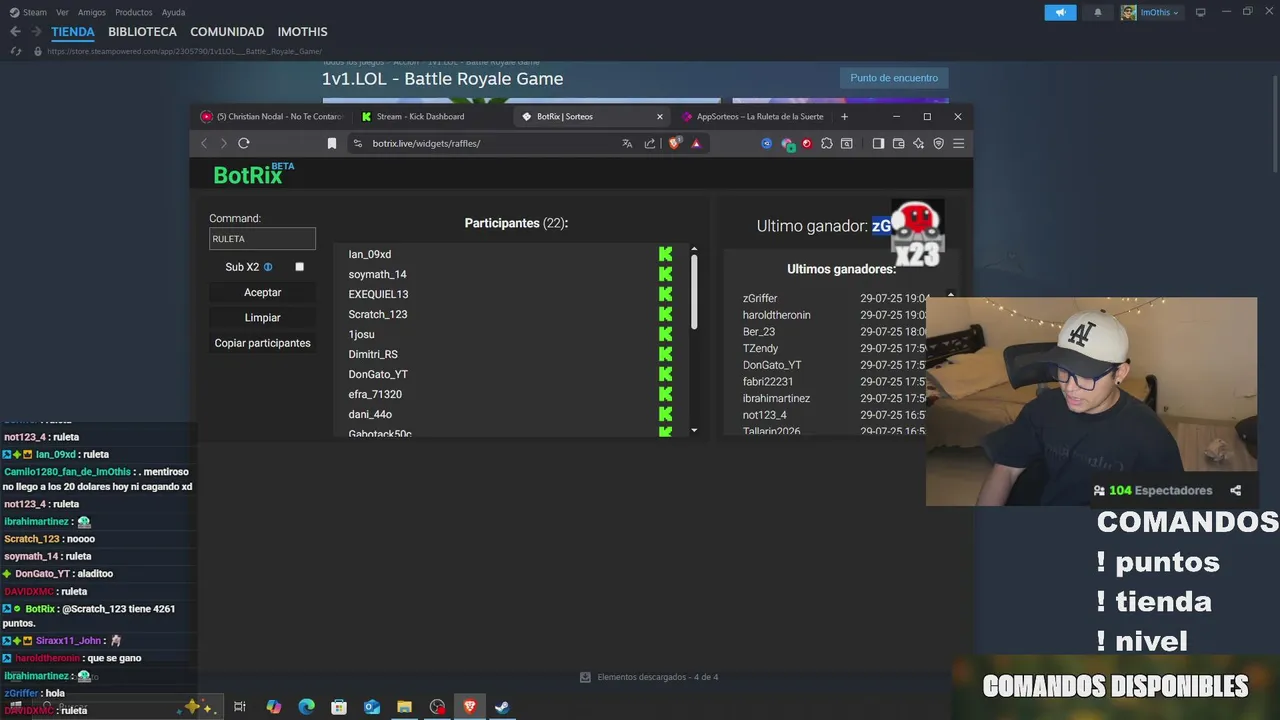This screenshot has height=720, width=1280.
Task: Open the Amigos menu in Steam
Action: click(91, 12)
